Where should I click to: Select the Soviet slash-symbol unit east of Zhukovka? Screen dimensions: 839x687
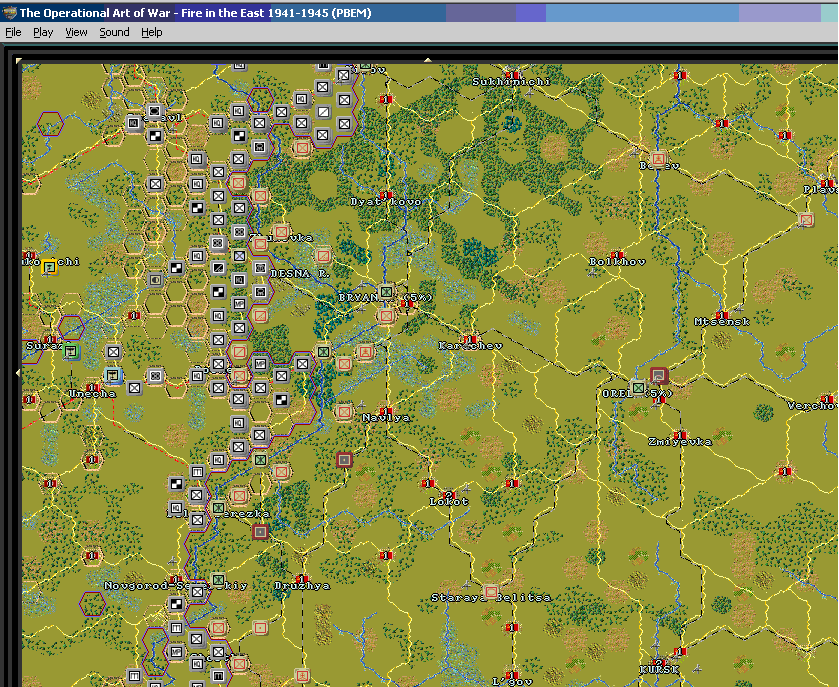coord(323,256)
